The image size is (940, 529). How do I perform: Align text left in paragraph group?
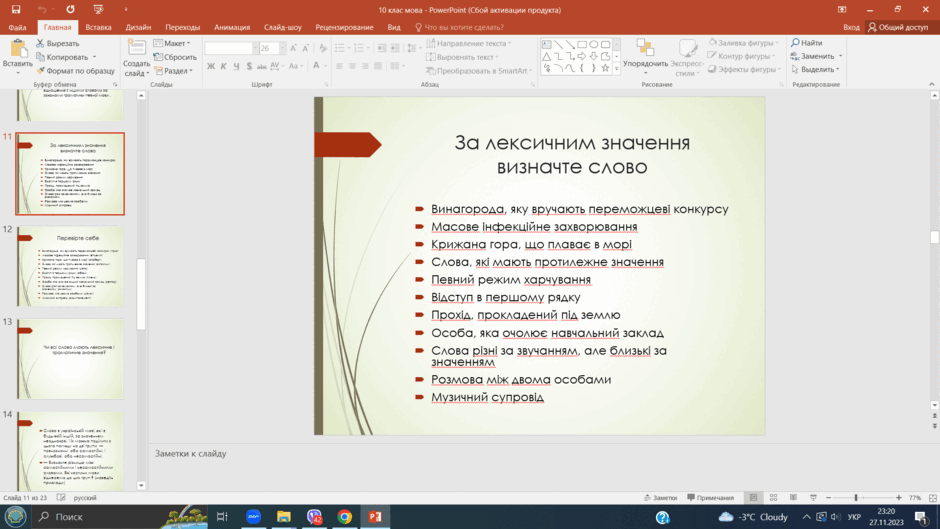pyautogui.click(x=339, y=66)
